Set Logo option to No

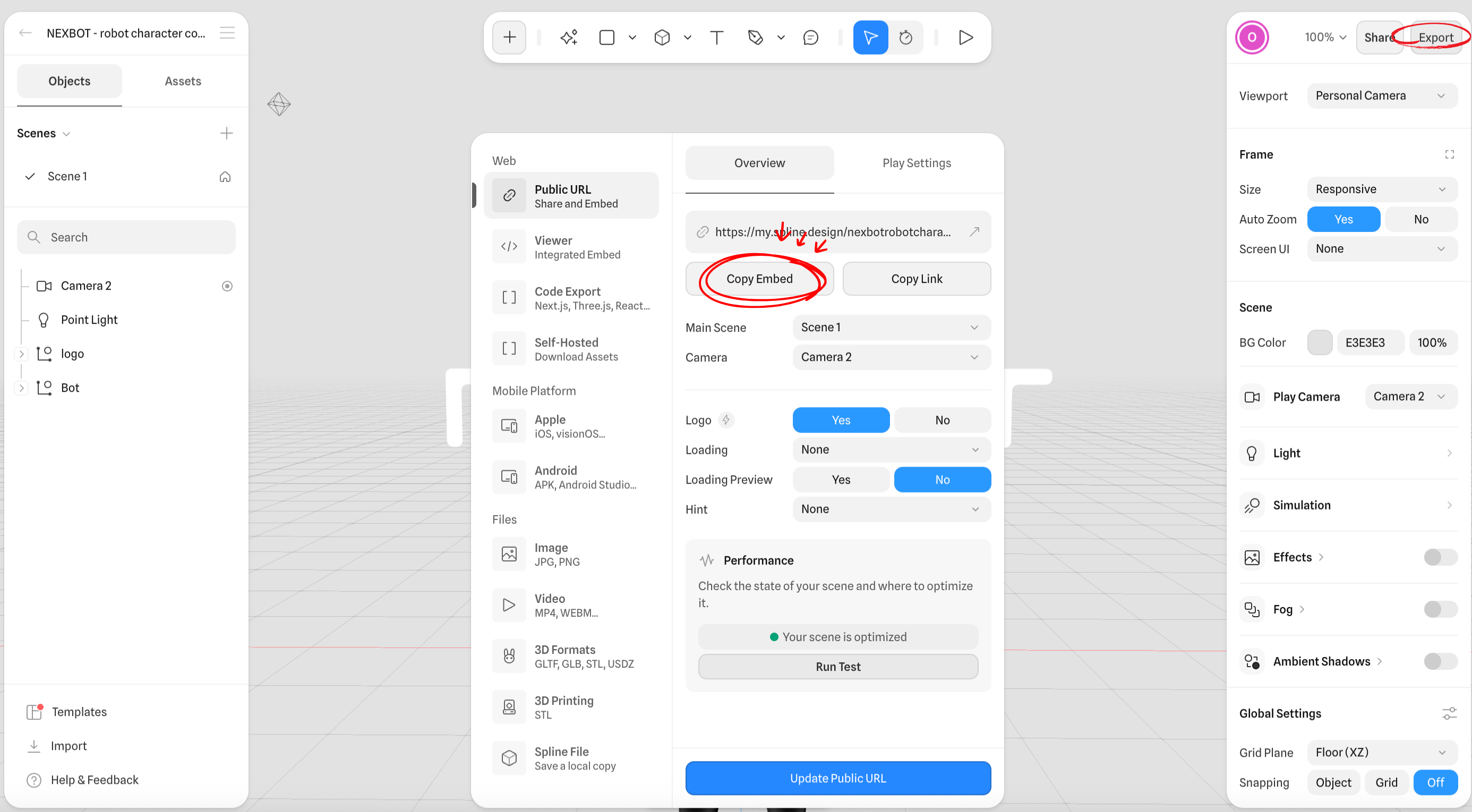pos(942,420)
